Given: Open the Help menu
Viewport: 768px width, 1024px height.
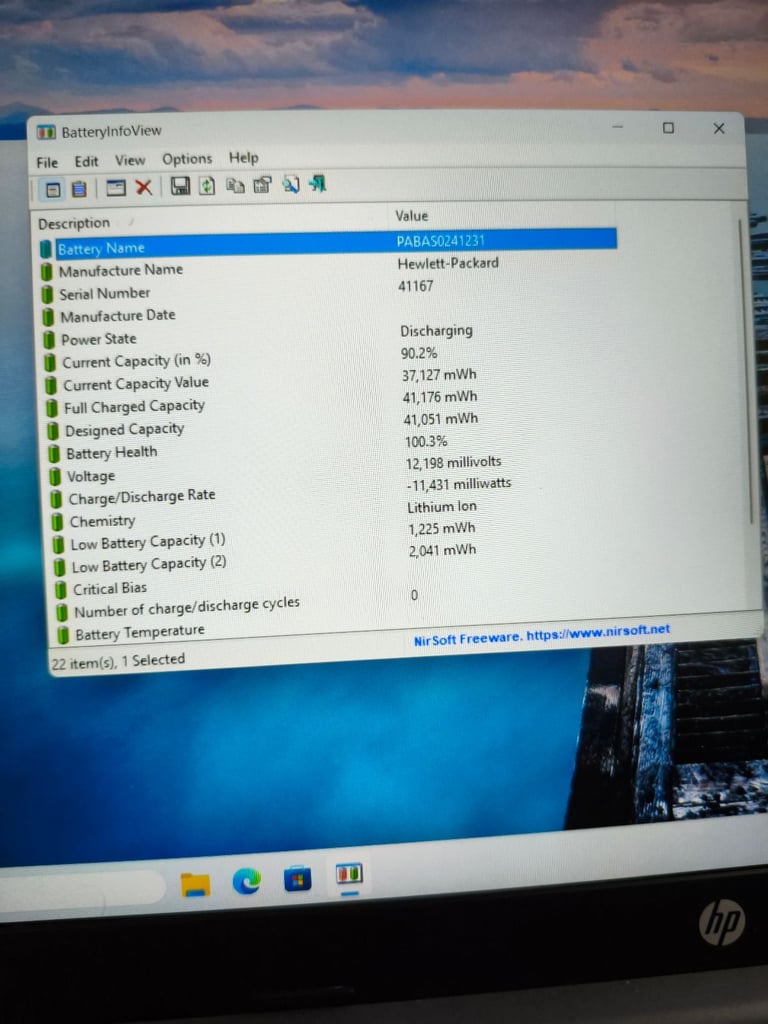Looking at the screenshot, I should click(244, 157).
